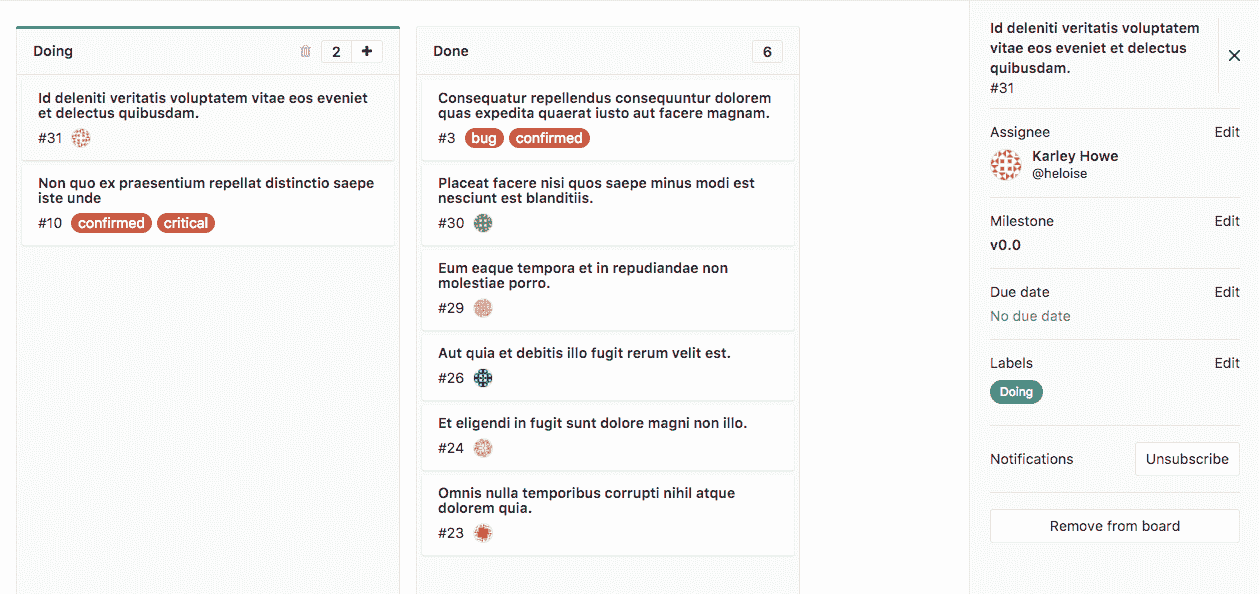Edit the Milestone field
Image resolution: width=1260 pixels, height=594 pixels.
pos(1227,220)
